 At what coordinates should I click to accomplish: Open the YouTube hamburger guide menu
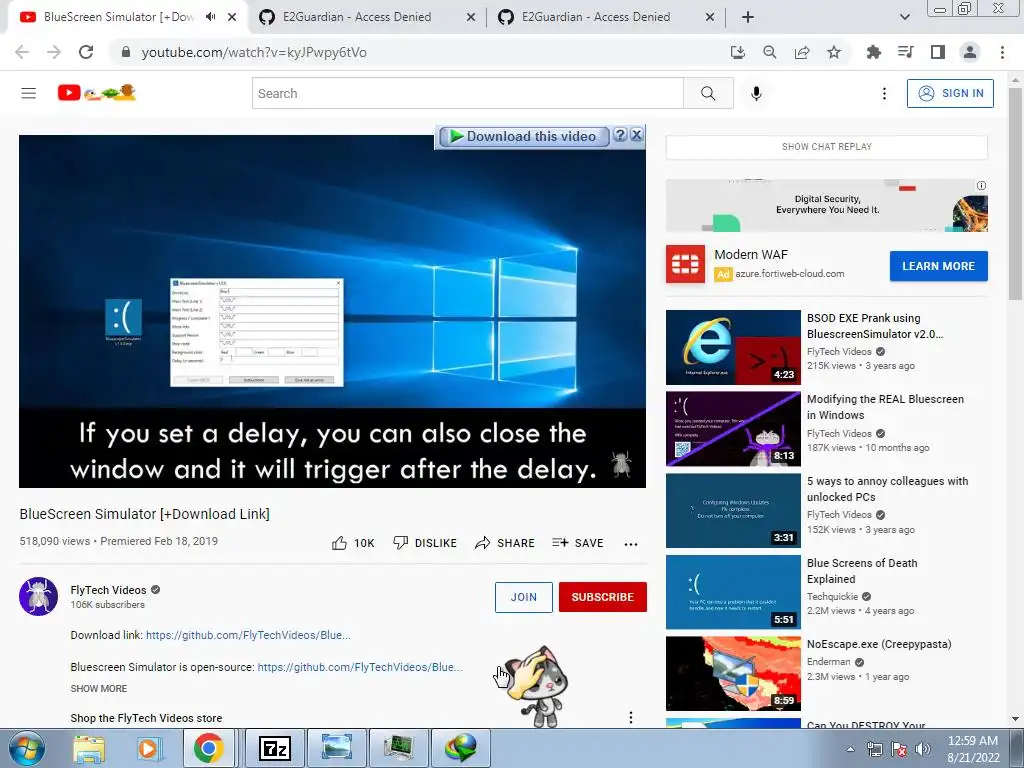click(x=29, y=93)
